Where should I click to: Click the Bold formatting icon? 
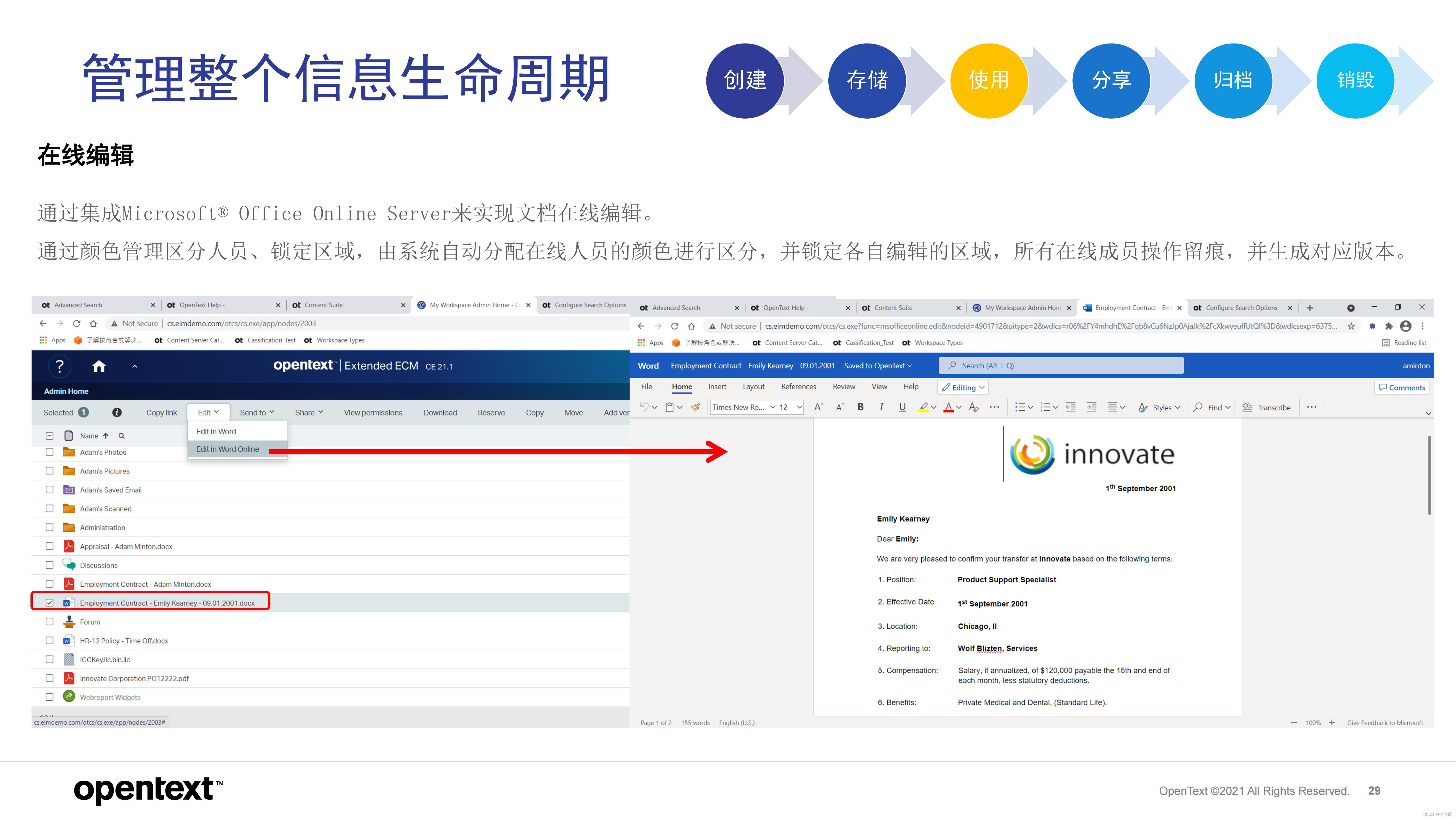pos(860,407)
